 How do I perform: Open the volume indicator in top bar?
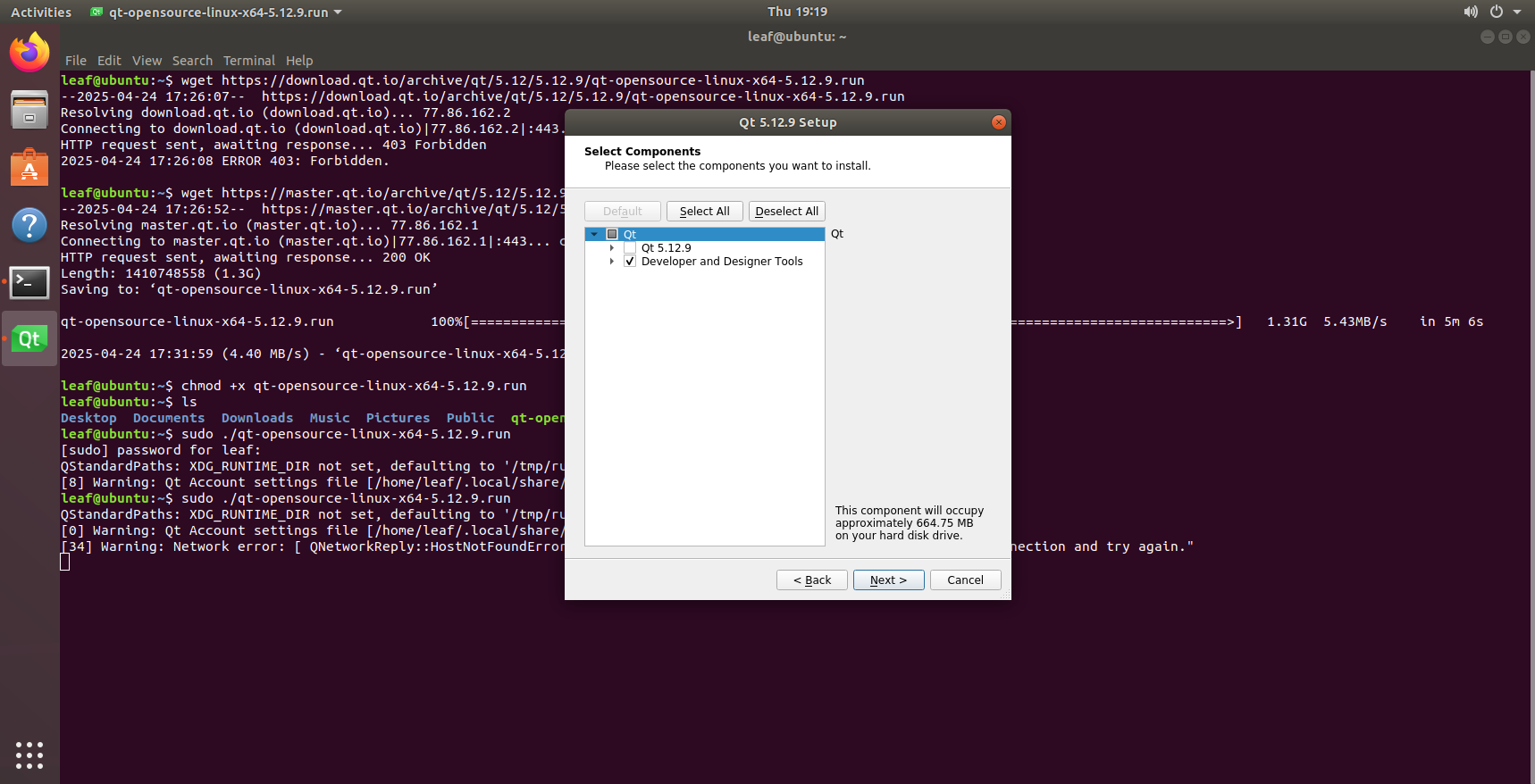[1471, 12]
